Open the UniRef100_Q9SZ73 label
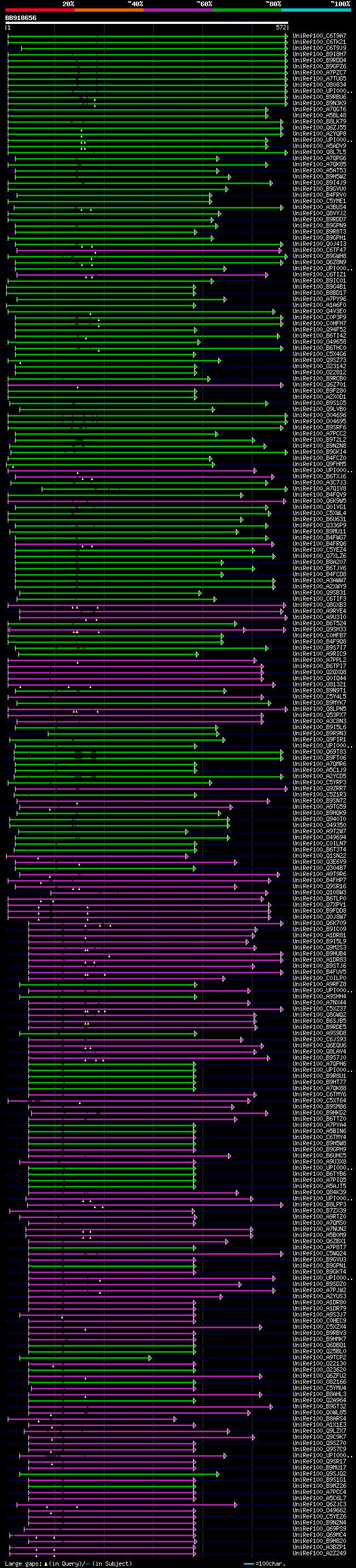 tap(319, 360)
